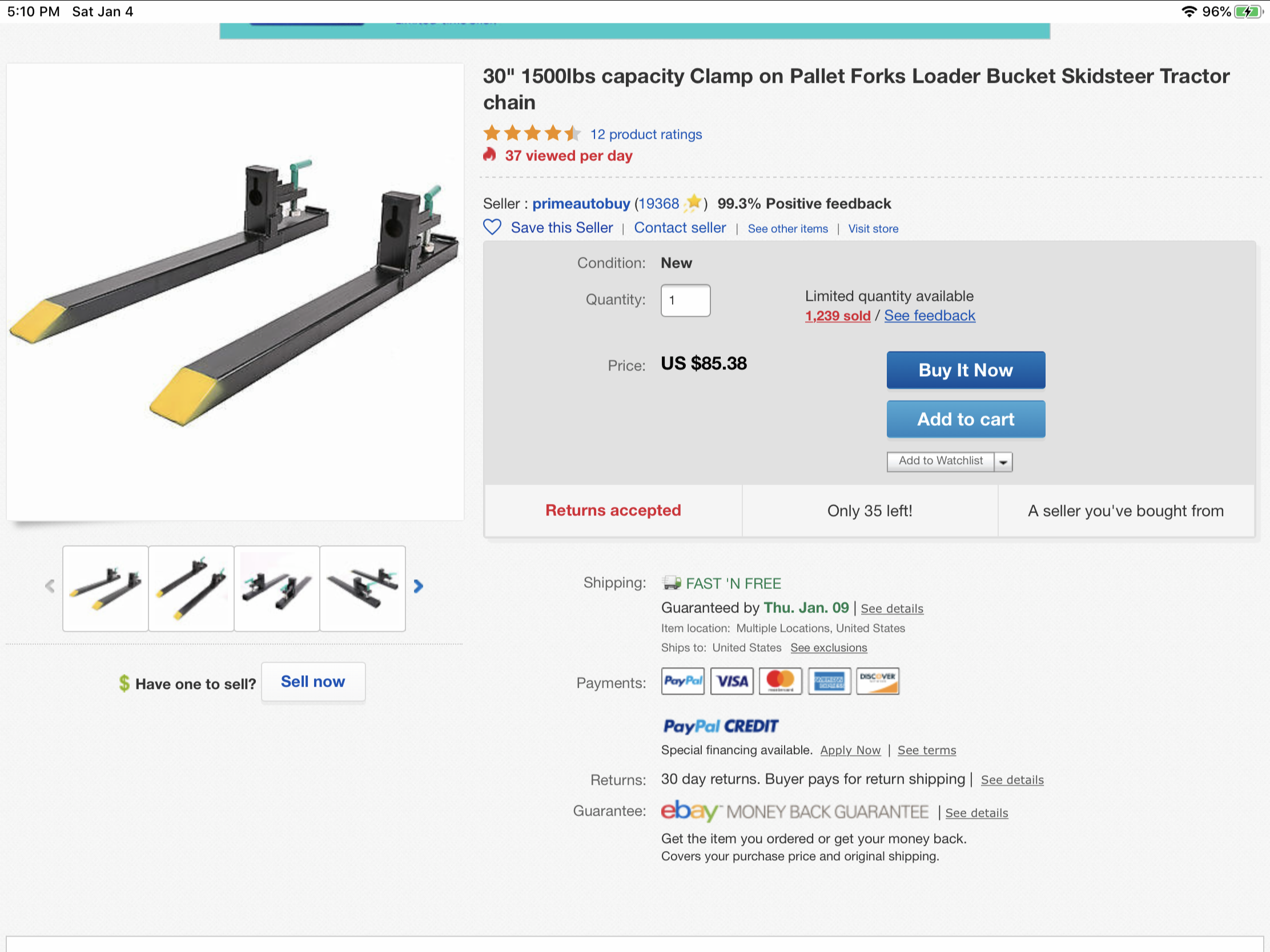
Task: Select the first pallet fork thumbnail
Action: tap(106, 588)
